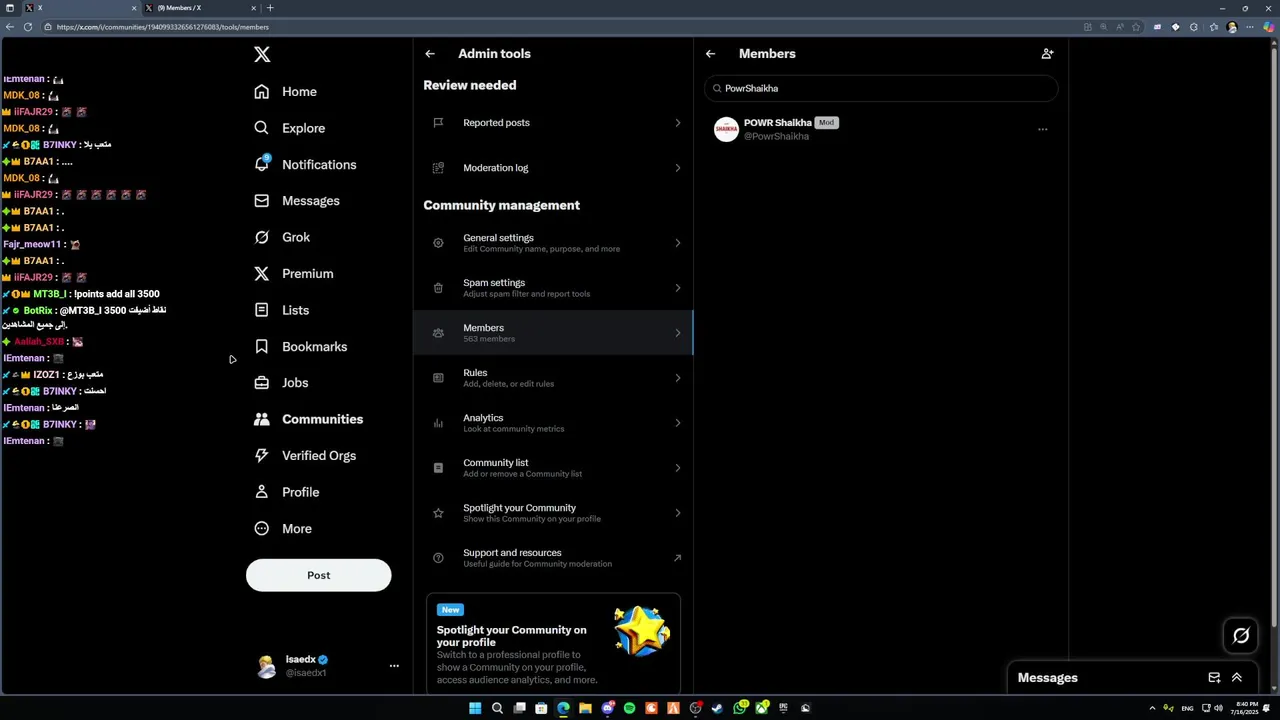Open the Windows Start menu
This screenshot has height=720, width=1280.
pyautogui.click(x=475, y=708)
